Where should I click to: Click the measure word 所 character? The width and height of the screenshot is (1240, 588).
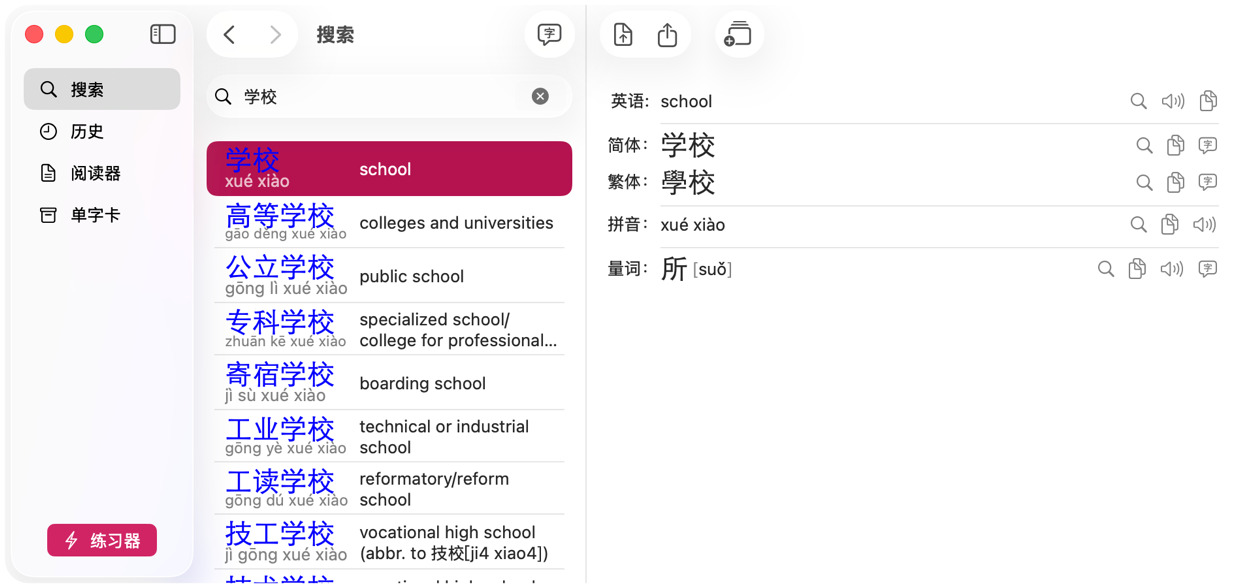674,269
